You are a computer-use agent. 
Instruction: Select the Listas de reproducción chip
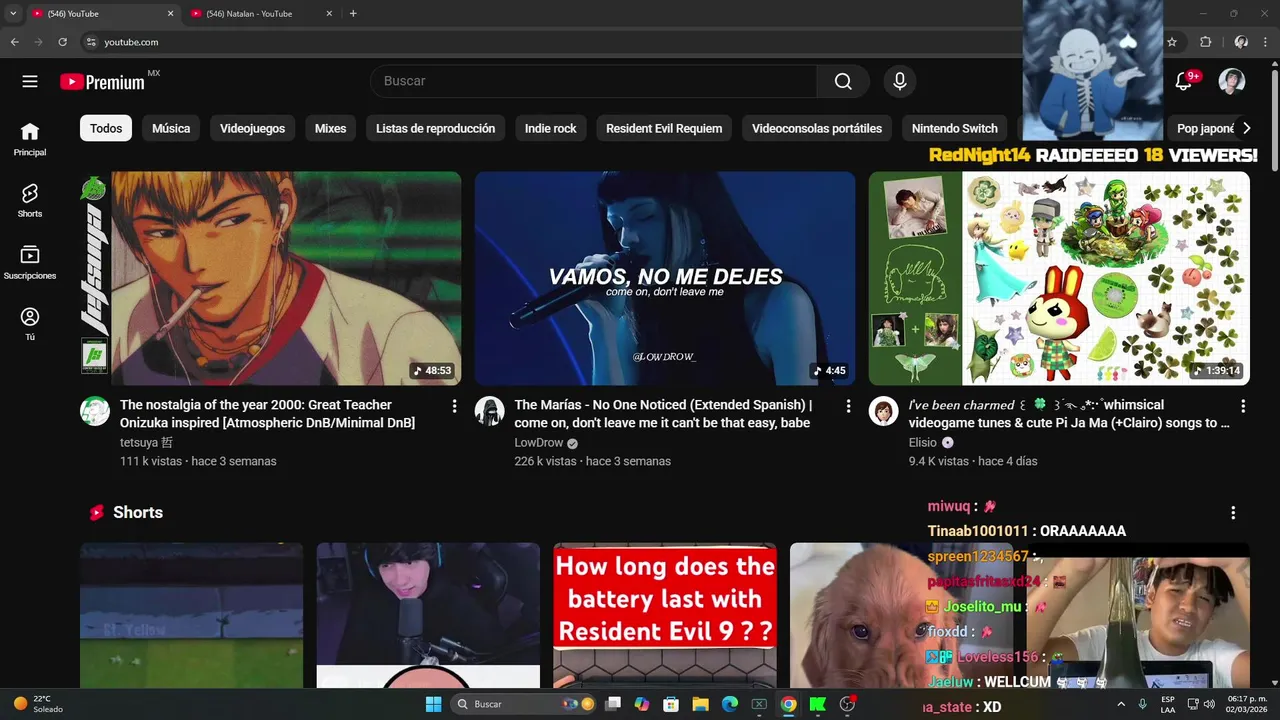tap(435, 128)
